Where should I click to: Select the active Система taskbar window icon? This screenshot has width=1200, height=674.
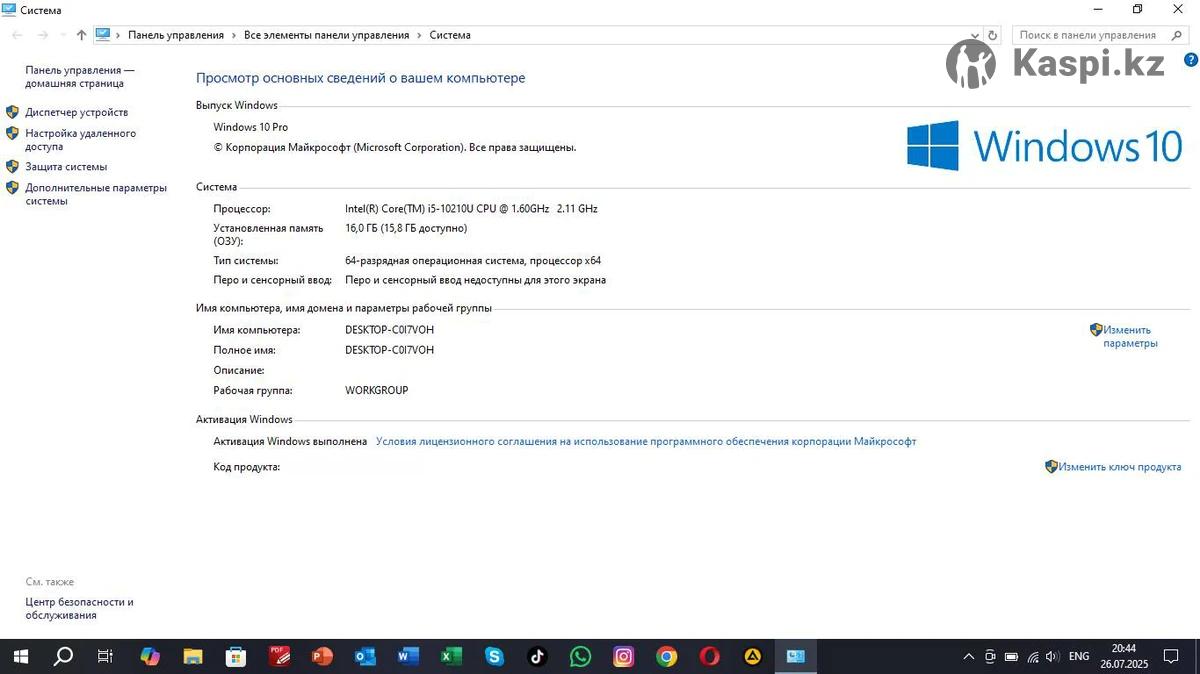[796, 657]
